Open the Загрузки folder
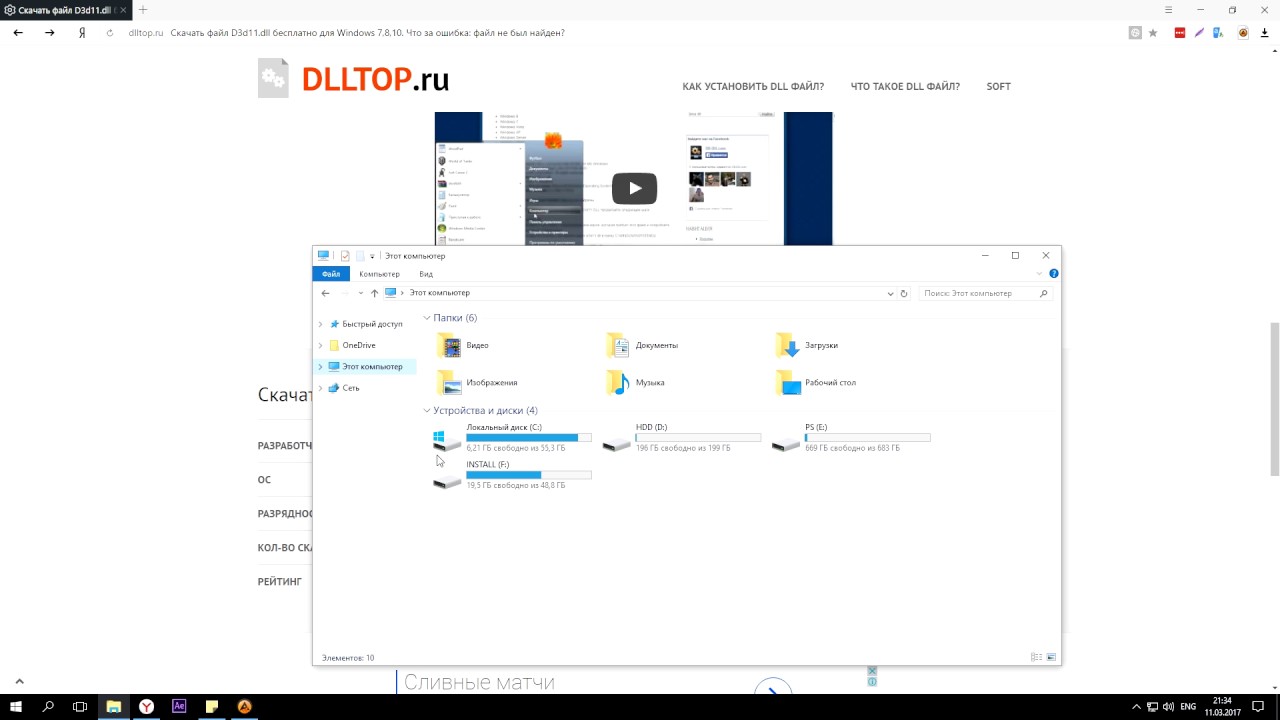This screenshot has height=720, width=1280. pyautogui.click(x=807, y=345)
